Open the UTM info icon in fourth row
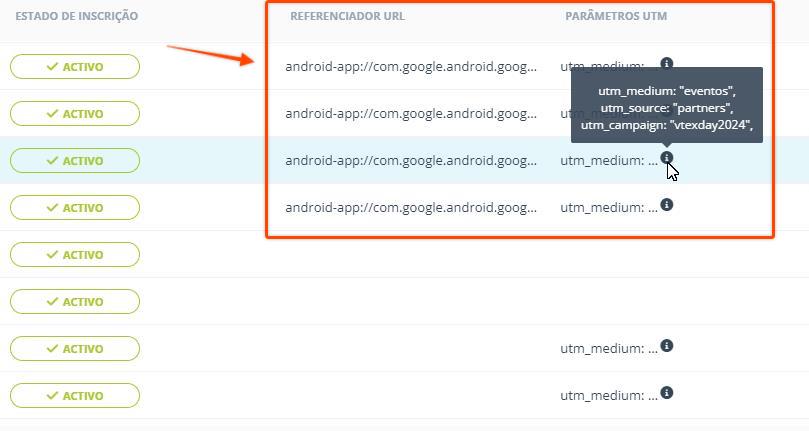The height and width of the screenshot is (431, 809). (667, 205)
